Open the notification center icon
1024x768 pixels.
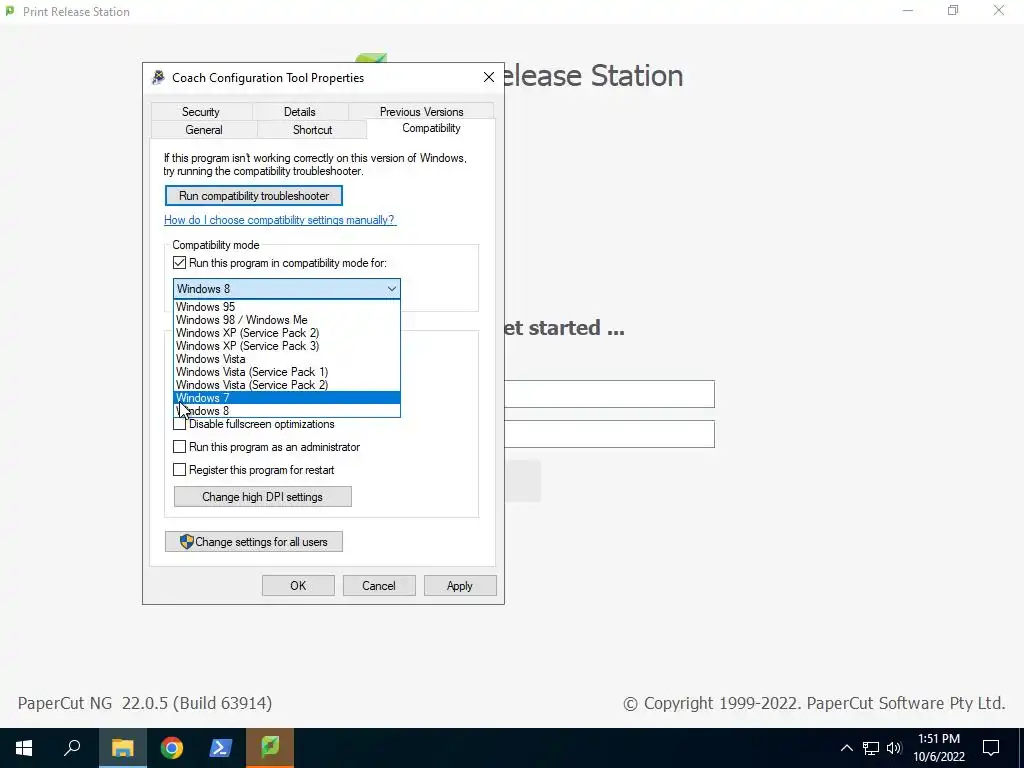click(x=991, y=748)
